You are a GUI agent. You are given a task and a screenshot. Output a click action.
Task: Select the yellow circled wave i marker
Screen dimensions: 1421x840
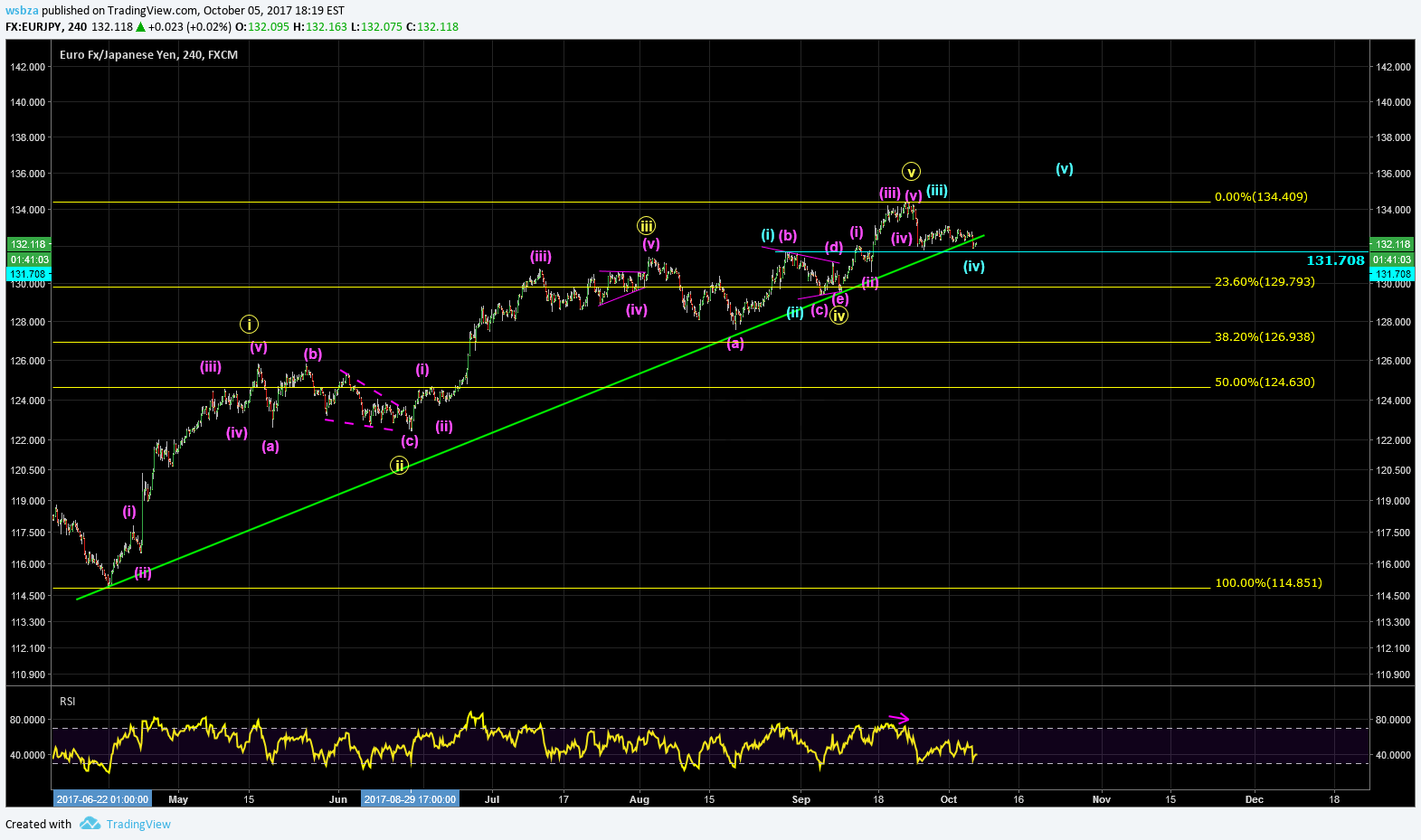point(250,324)
